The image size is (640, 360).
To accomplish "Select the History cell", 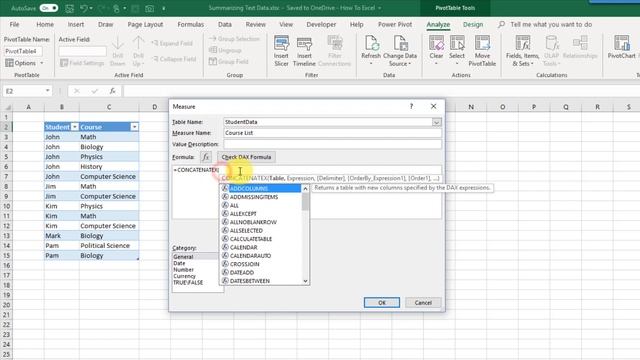I will coord(109,167).
